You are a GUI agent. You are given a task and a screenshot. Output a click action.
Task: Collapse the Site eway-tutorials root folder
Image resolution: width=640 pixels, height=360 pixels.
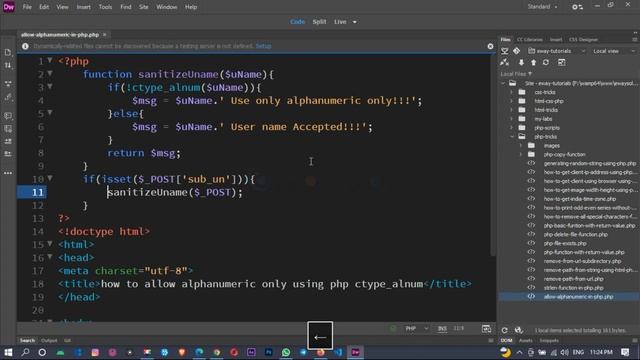(x=503, y=83)
